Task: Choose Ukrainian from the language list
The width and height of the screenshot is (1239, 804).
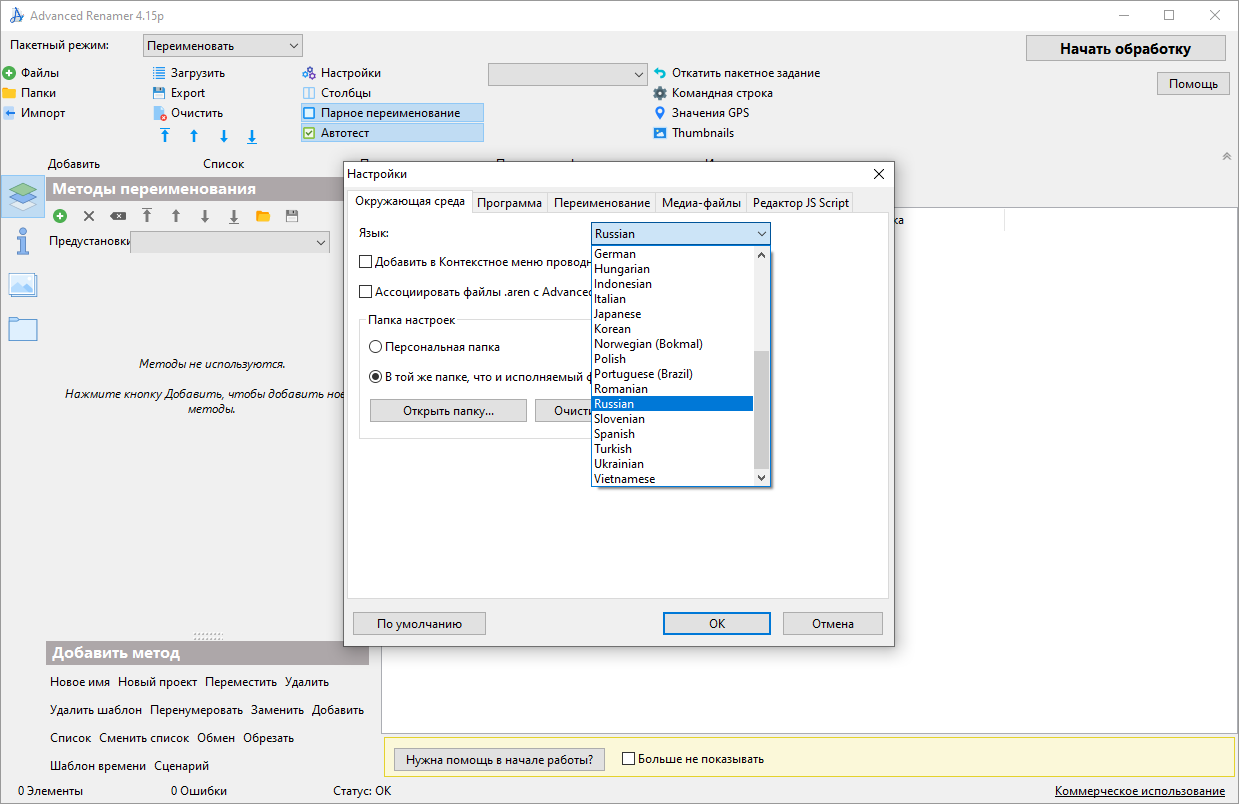Action: (x=619, y=464)
